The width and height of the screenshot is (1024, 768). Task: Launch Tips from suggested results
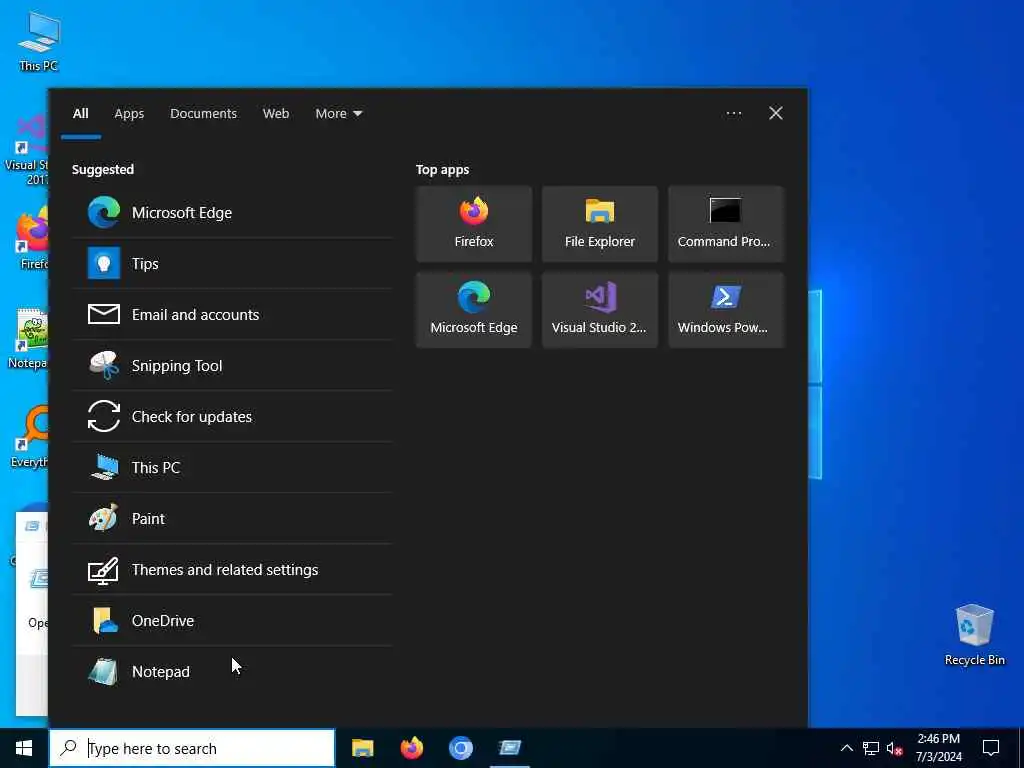232,264
